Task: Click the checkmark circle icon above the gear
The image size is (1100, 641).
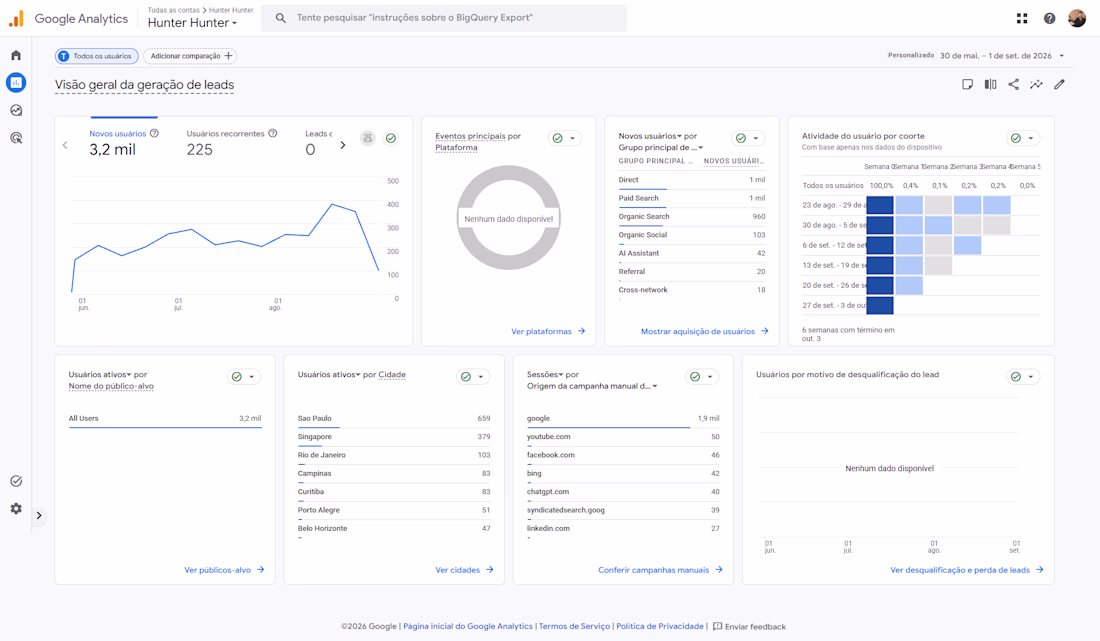Action: click(16, 481)
